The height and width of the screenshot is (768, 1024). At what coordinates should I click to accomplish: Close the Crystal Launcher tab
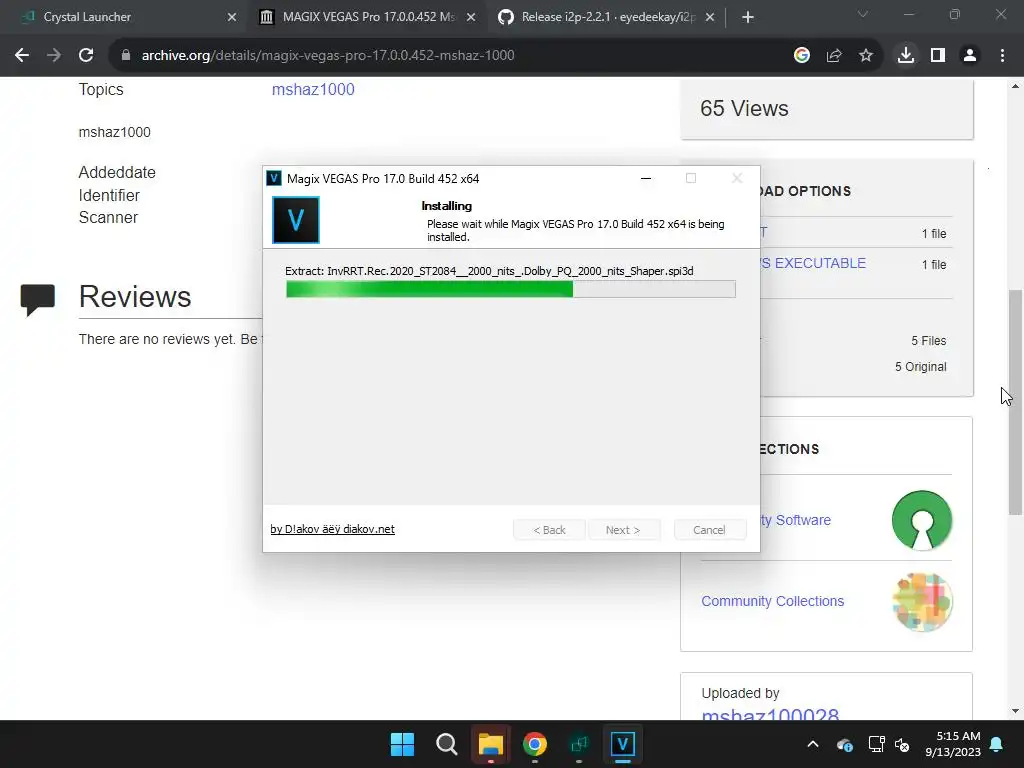(x=232, y=18)
